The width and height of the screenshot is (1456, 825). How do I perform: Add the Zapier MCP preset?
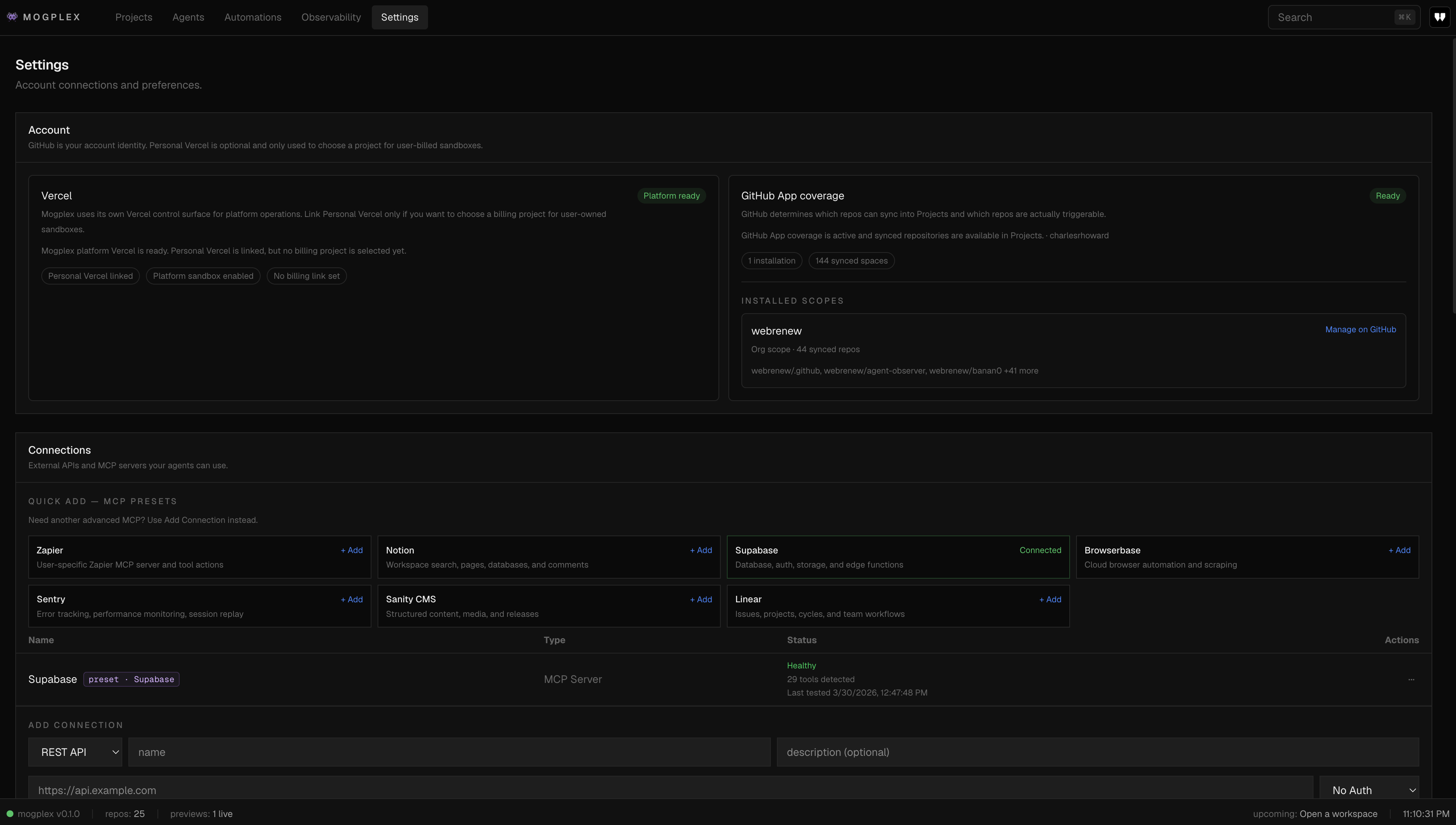point(352,550)
